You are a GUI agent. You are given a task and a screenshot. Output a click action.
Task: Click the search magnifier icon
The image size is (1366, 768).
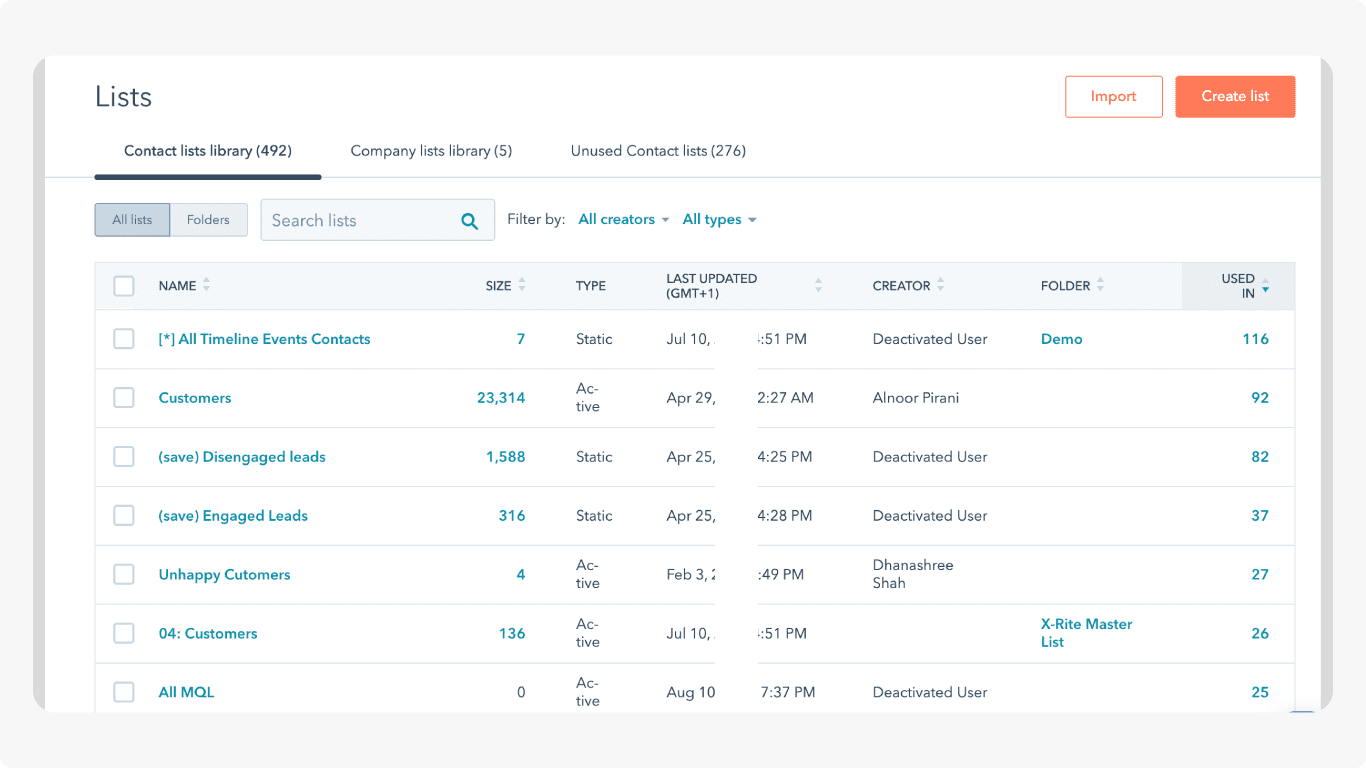click(x=469, y=221)
